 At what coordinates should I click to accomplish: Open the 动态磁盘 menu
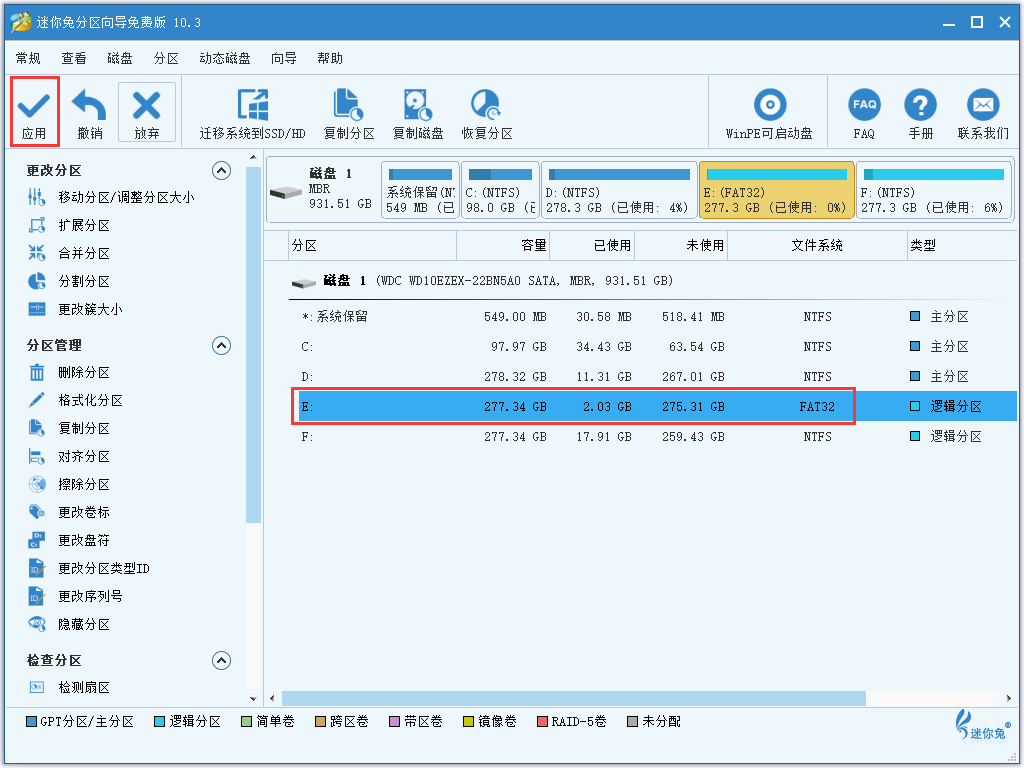point(225,59)
